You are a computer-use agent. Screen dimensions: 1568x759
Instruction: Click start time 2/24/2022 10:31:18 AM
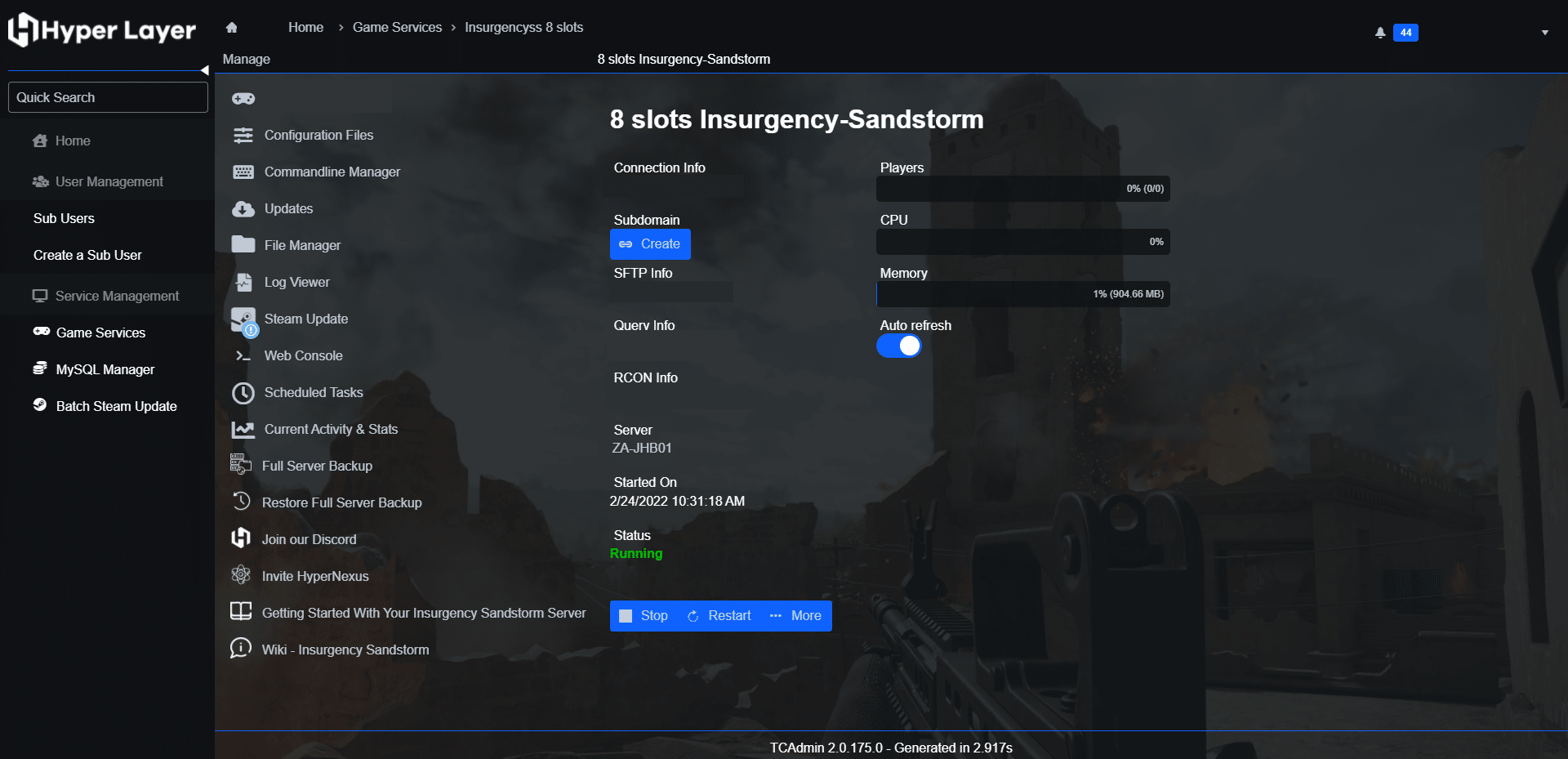677,501
